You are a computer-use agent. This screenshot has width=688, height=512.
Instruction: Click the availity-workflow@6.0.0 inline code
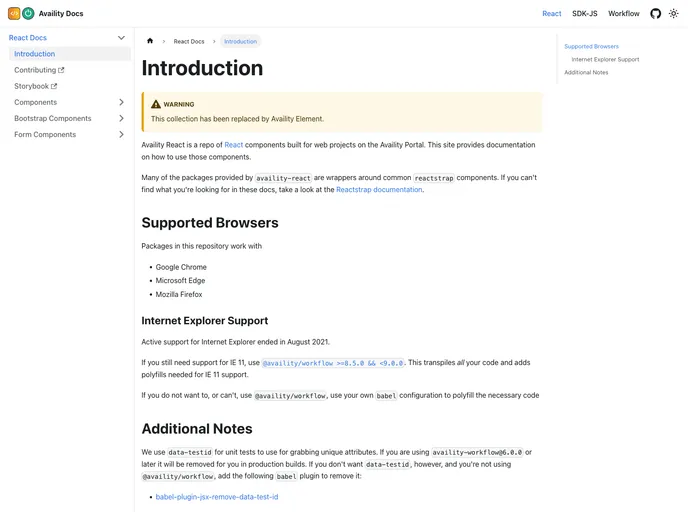[x=477, y=452]
